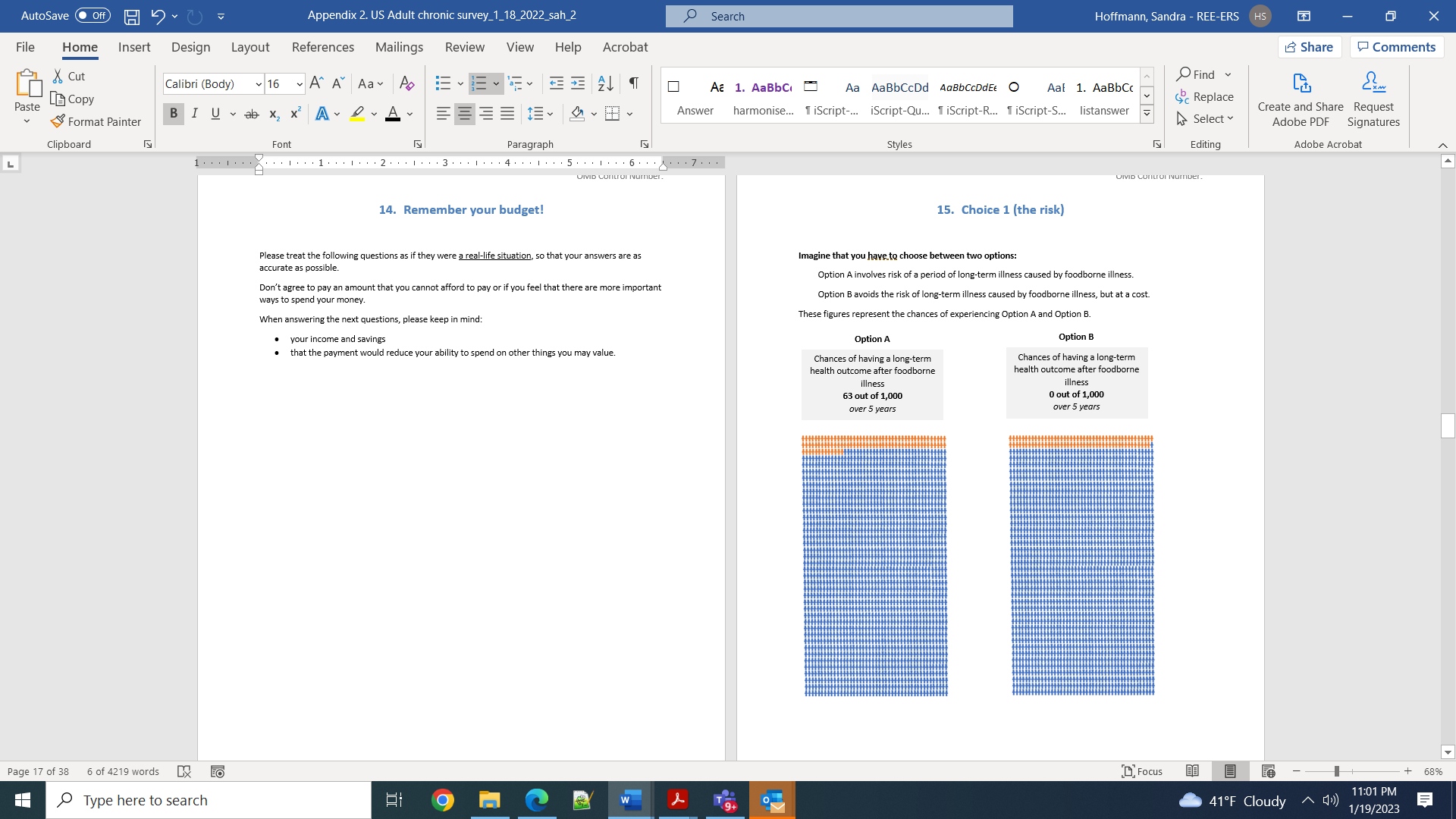
Task: Click the Sort A-Z icon
Action: [x=605, y=83]
